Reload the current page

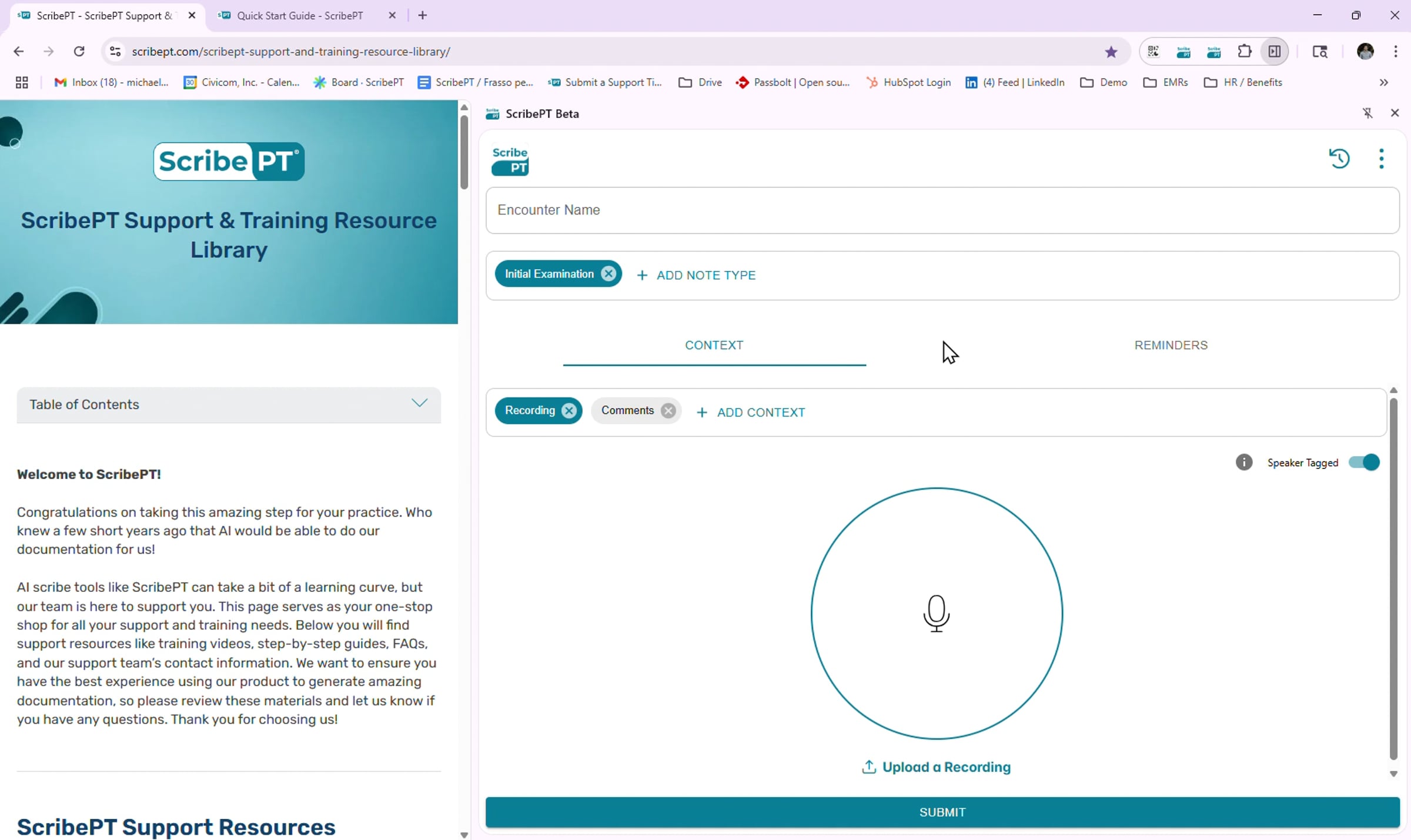pyautogui.click(x=79, y=52)
